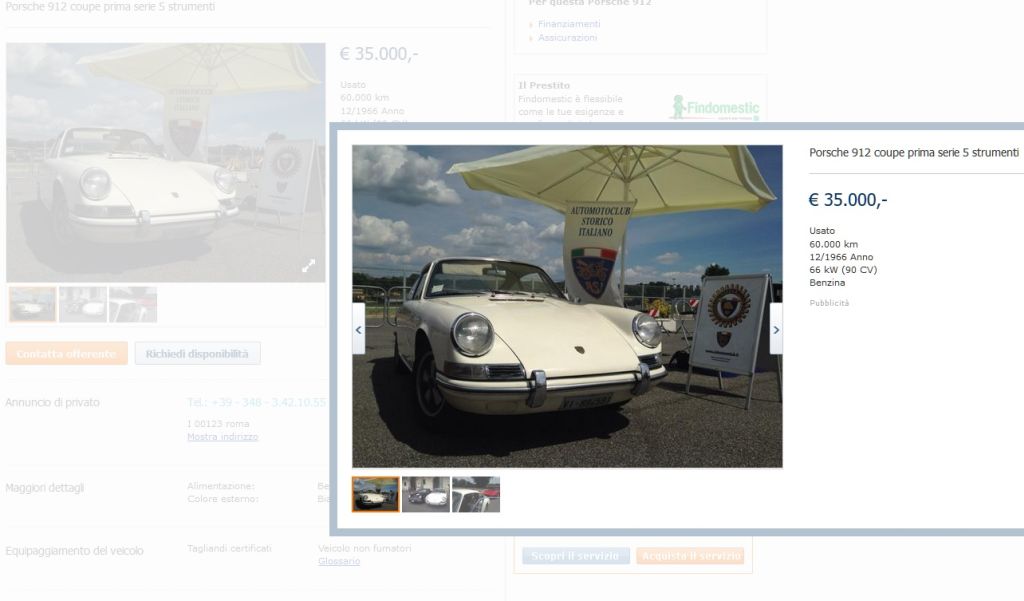Click the Maggiori dettagli heading
This screenshot has width=1024, height=601.
(x=44, y=488)
